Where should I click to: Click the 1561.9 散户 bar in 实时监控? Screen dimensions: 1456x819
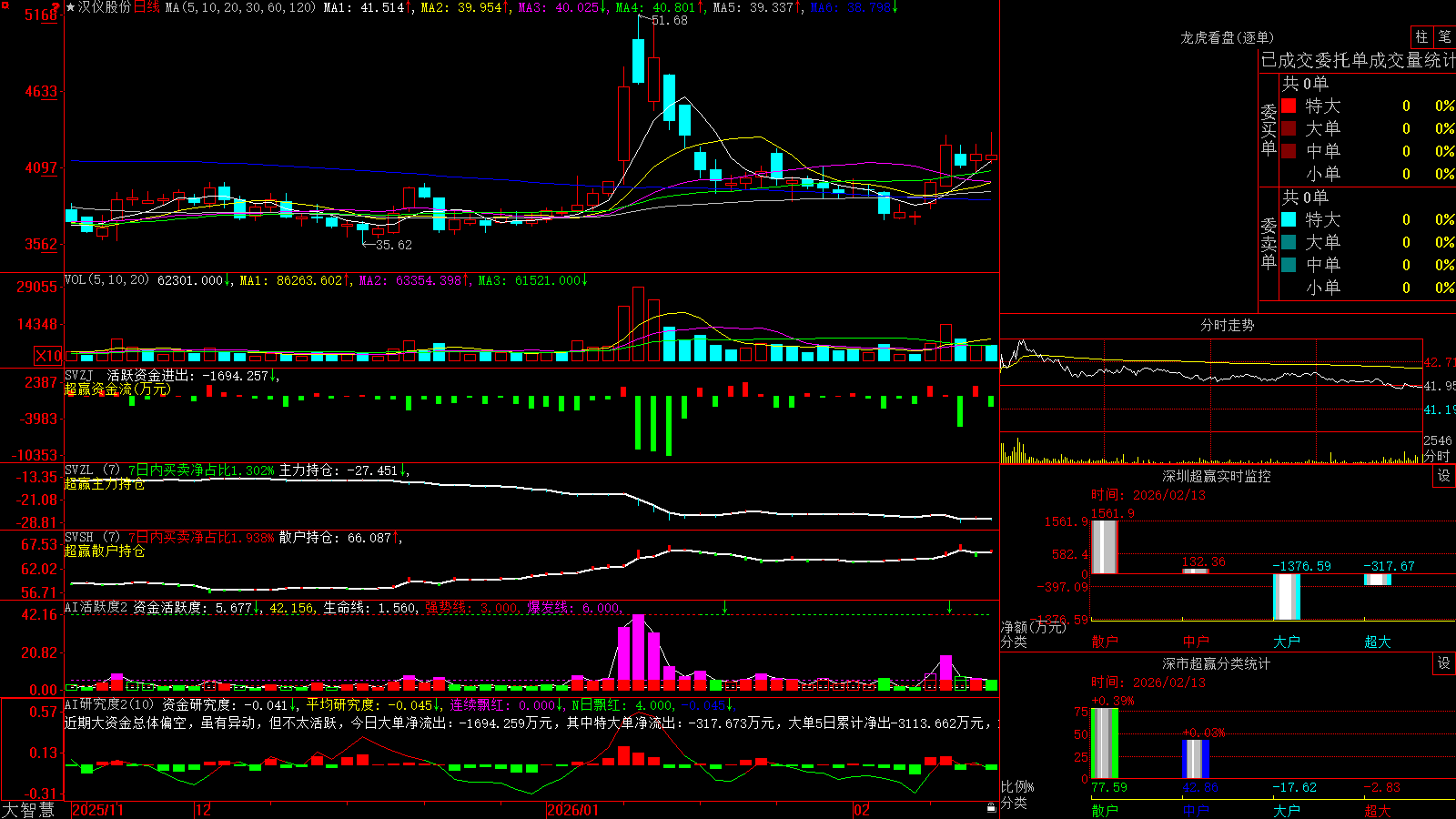[1105, 547]
